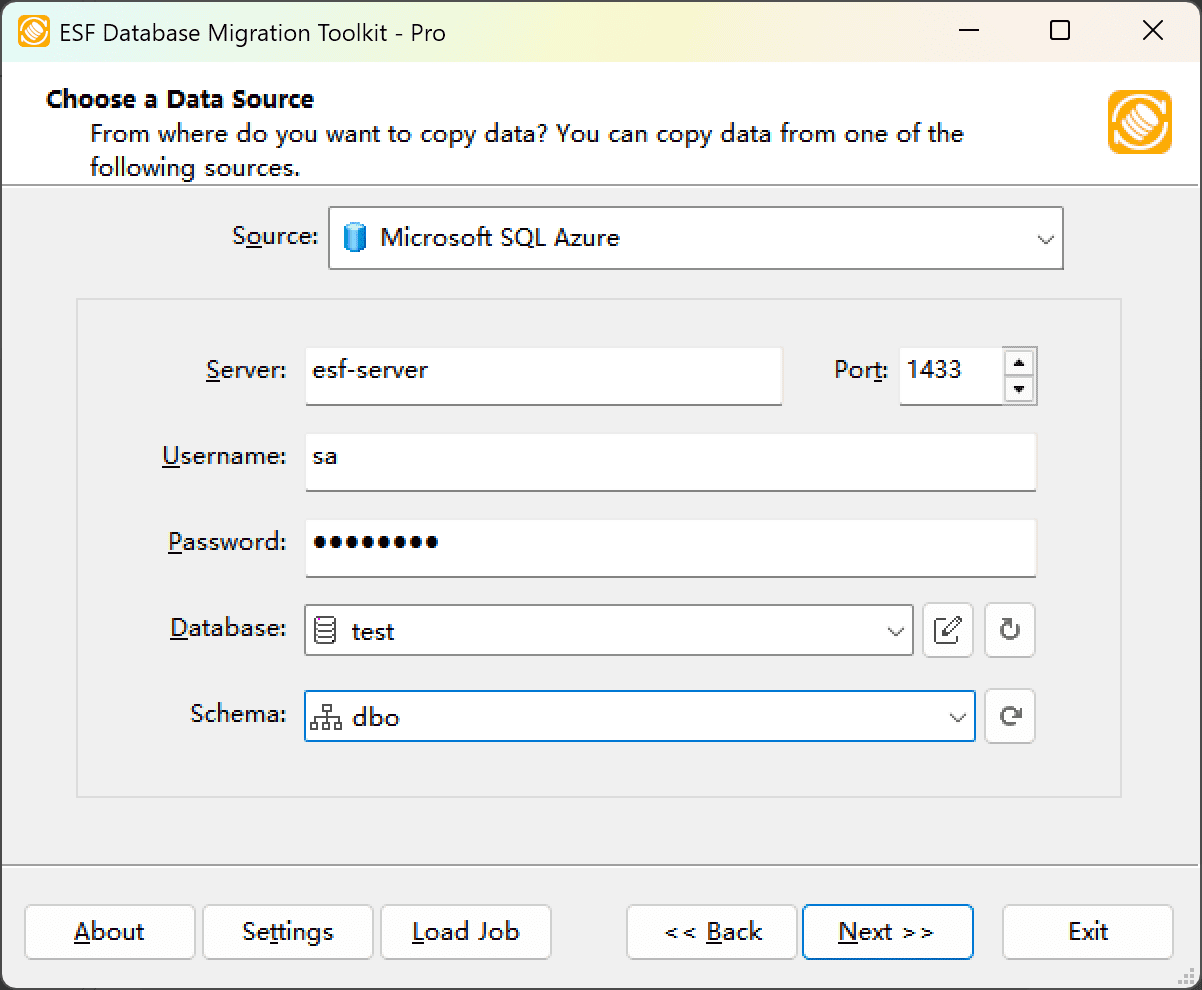1202x990 pixels.
Task: Increase the Port value with the up arrow
Action: point(1019,363)
